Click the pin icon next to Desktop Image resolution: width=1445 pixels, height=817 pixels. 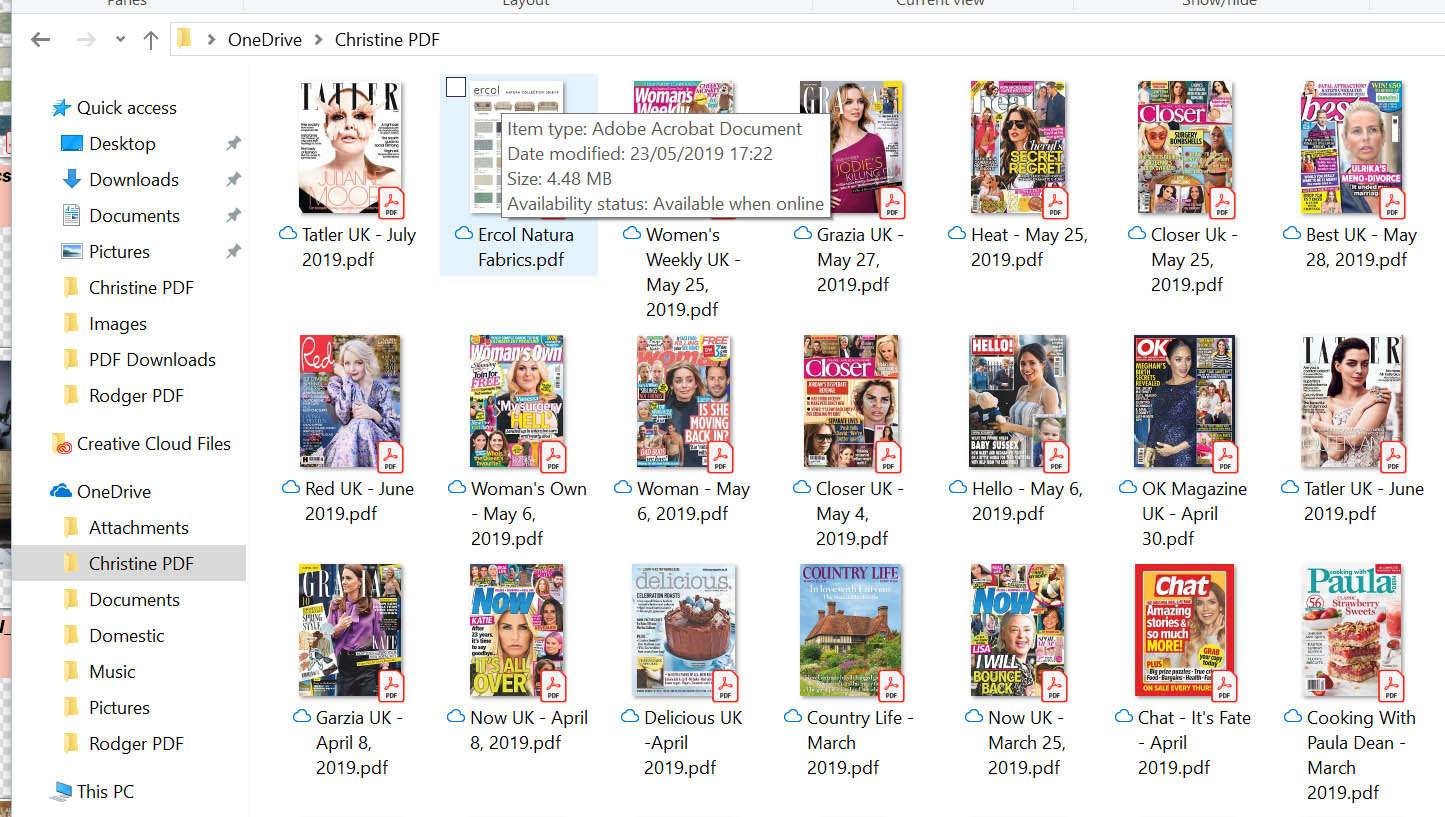coord(233,144)
